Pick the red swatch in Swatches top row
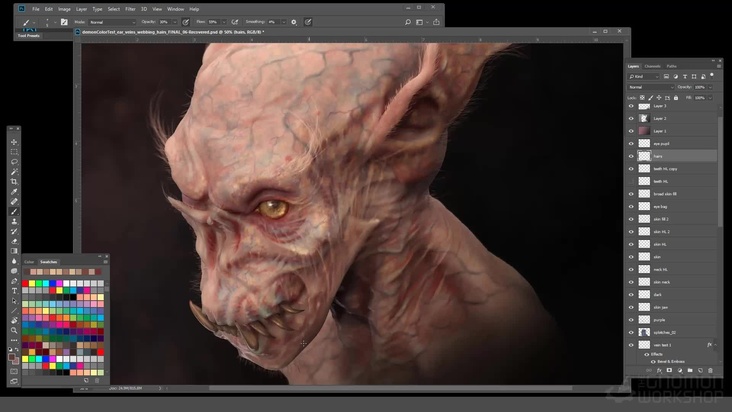This screenshot has height=412, width=732. (25, 283)
